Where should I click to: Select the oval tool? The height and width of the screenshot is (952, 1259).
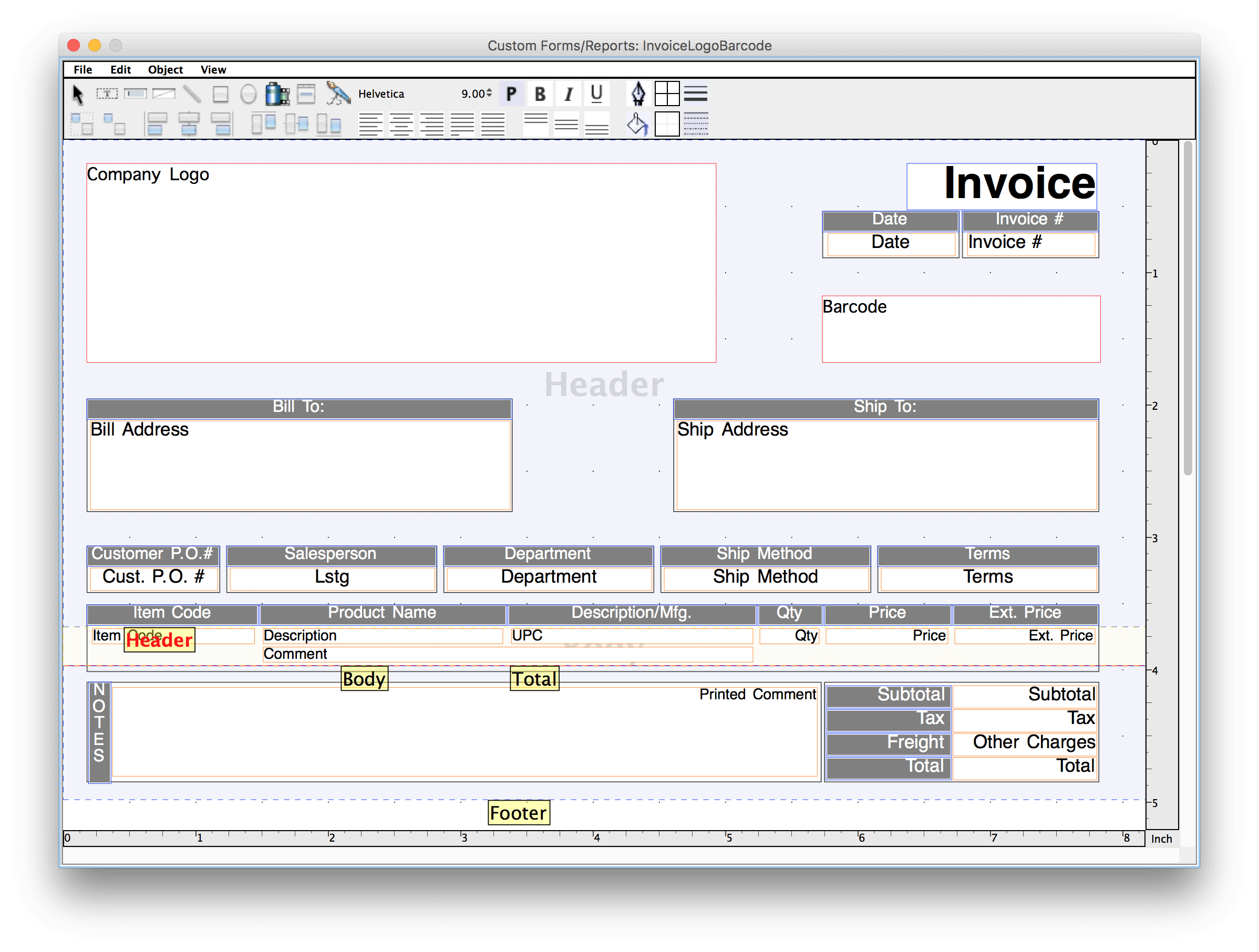(x=248, y=95)
